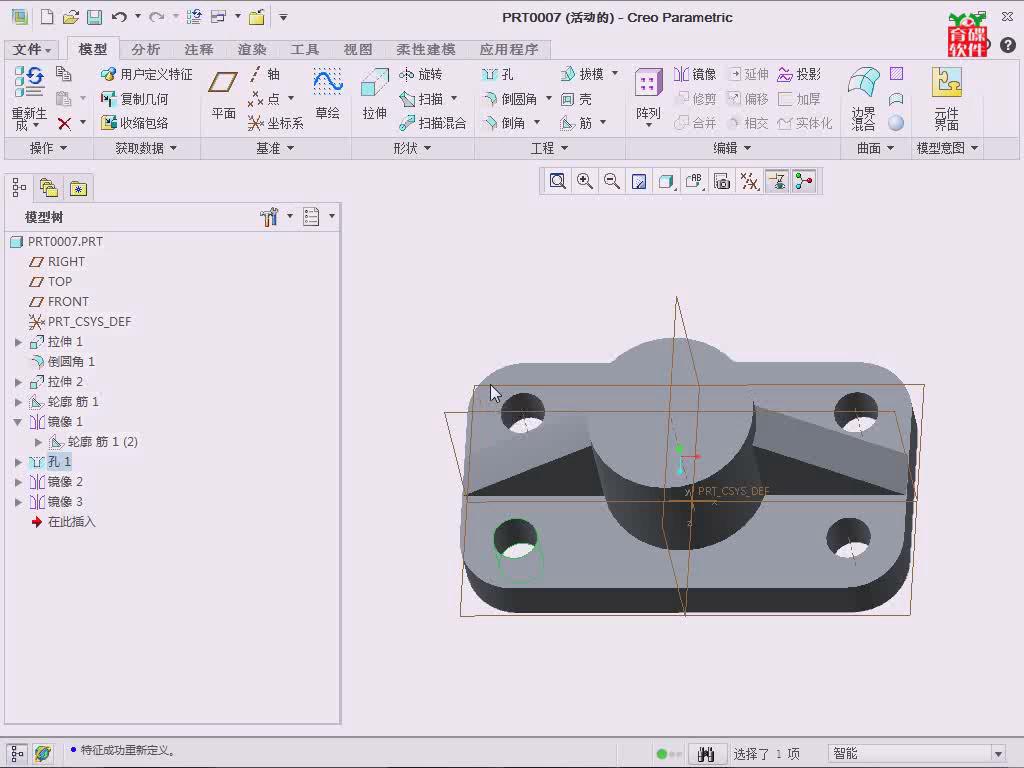Select the Plane (平面) datum tool

tap(223, 95)
